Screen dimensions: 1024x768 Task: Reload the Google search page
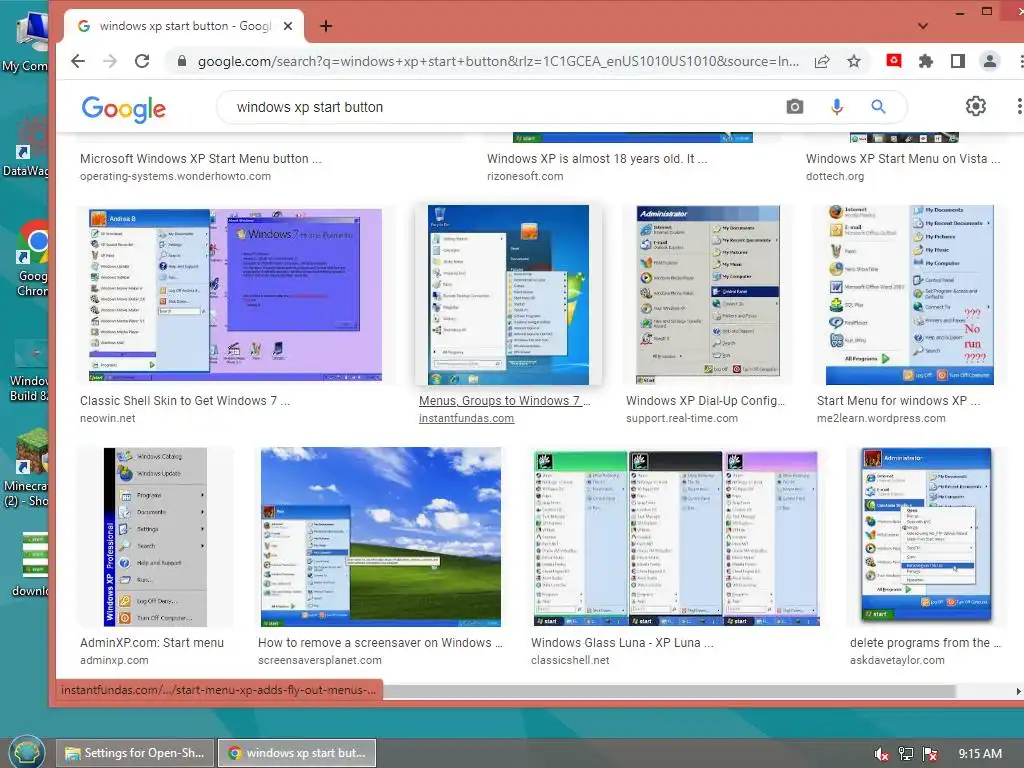click(x=142, y=61)
